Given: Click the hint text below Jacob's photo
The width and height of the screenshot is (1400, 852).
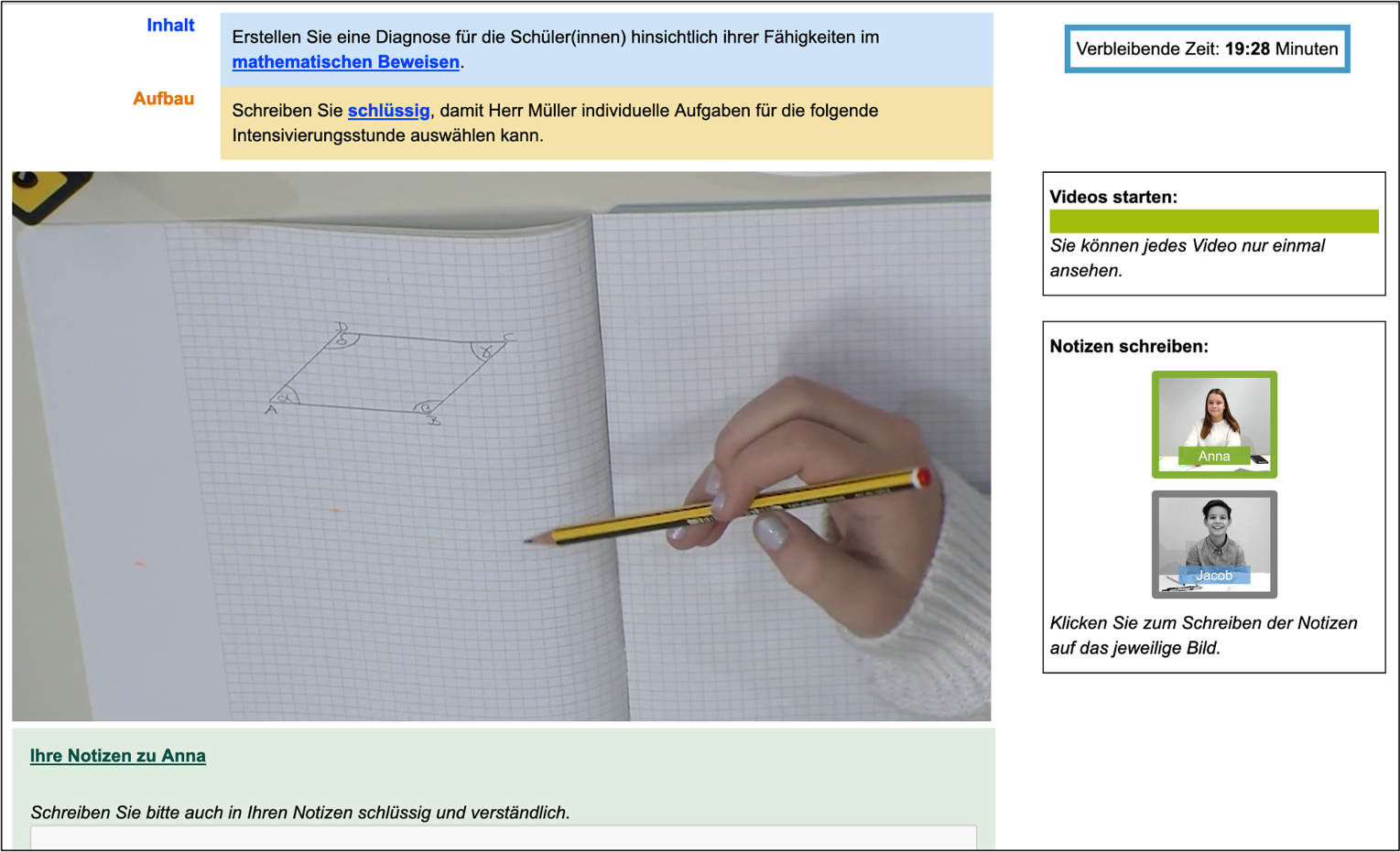Looking at the screenshot, I should [x=1203, y=635].
